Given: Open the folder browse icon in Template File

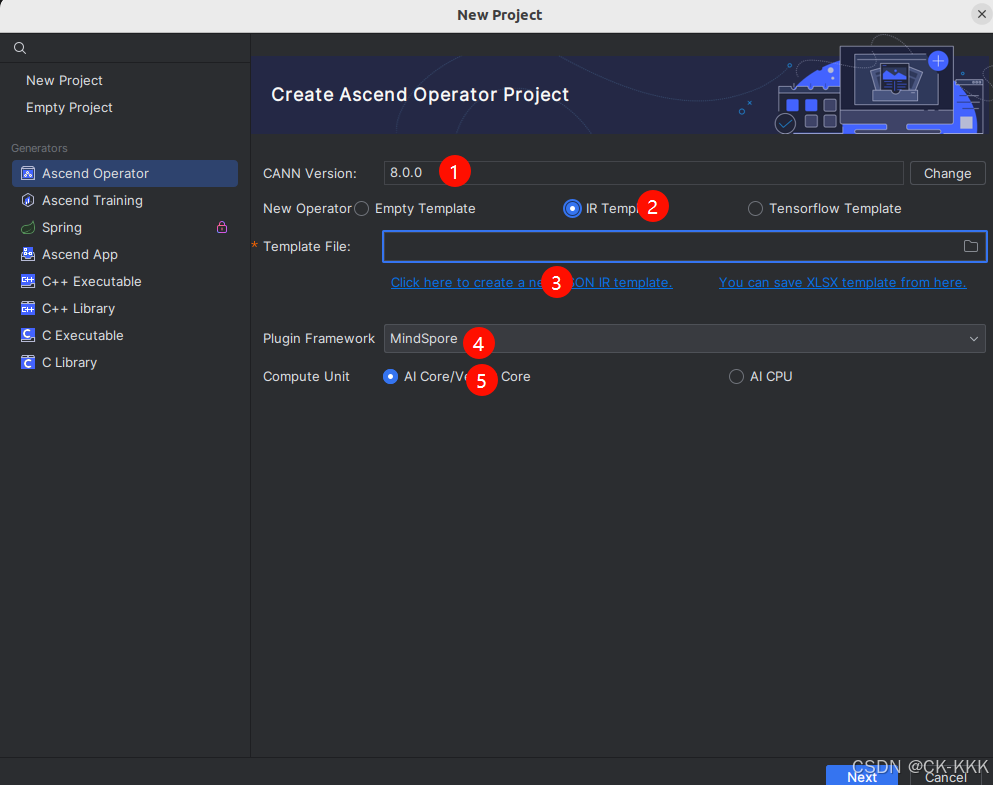Looking at the screenshot, I should [x=970, y=246].
